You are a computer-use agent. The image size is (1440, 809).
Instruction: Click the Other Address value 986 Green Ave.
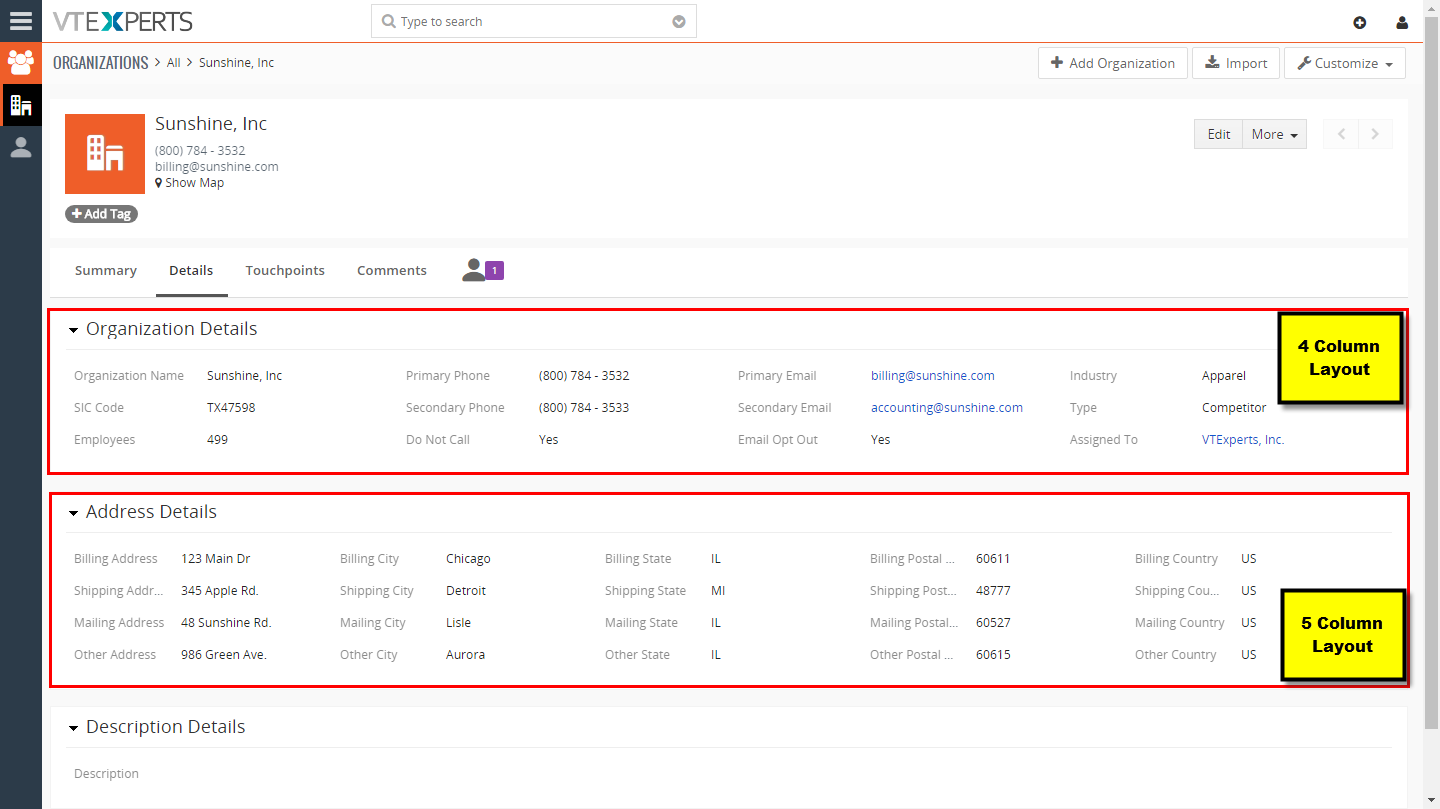point(224,655)
